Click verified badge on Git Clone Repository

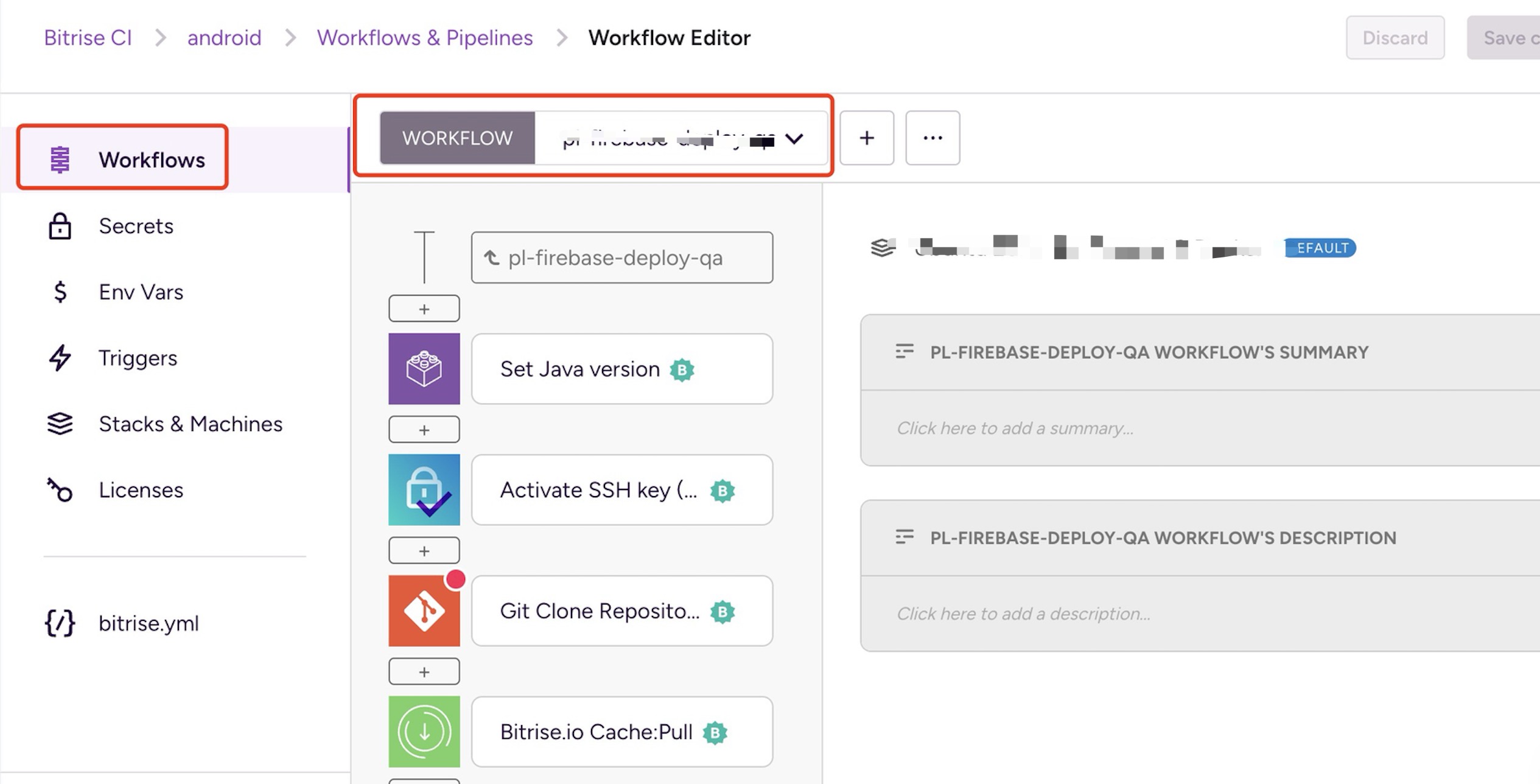tap(723, 612)
